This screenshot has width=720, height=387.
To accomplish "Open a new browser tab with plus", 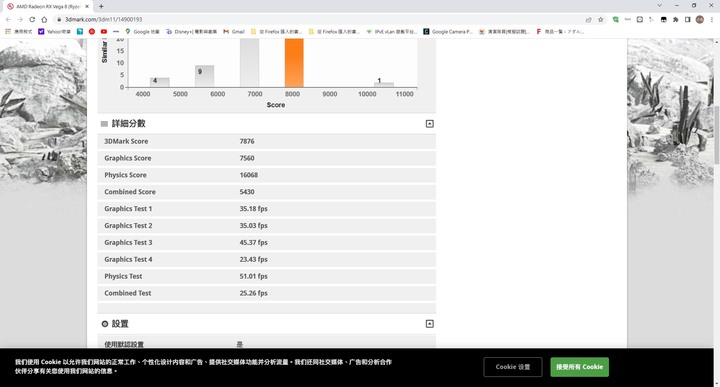I will click(x=101, y=6).
